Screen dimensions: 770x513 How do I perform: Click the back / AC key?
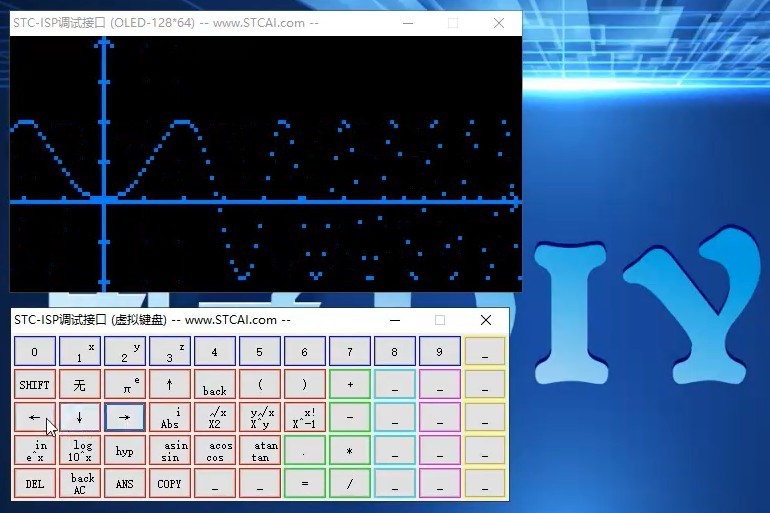80,484
